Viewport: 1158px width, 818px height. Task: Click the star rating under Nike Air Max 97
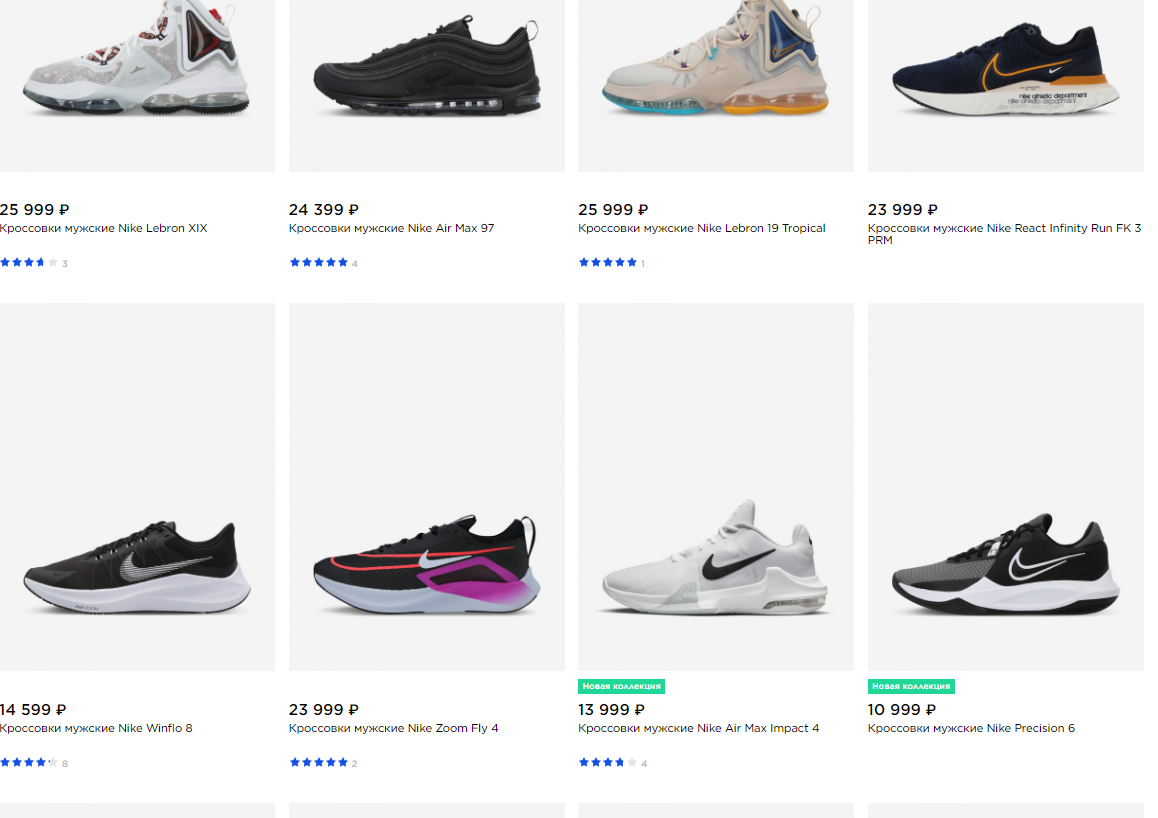click(x=319, y=263)
